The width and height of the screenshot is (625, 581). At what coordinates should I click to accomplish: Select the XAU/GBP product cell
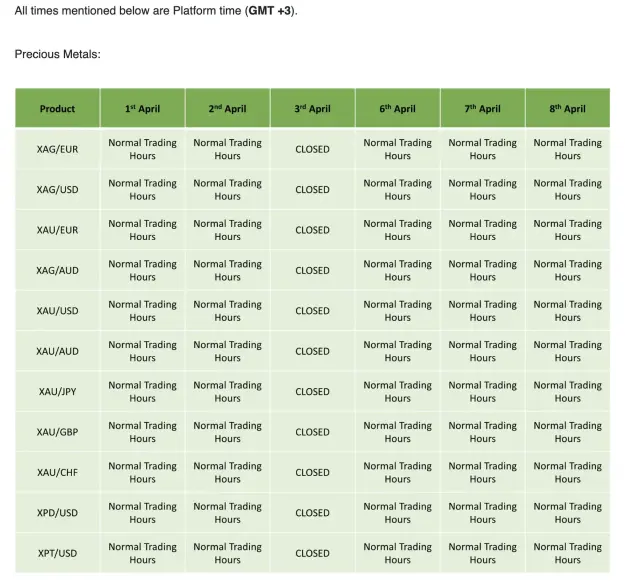point(57,432)
